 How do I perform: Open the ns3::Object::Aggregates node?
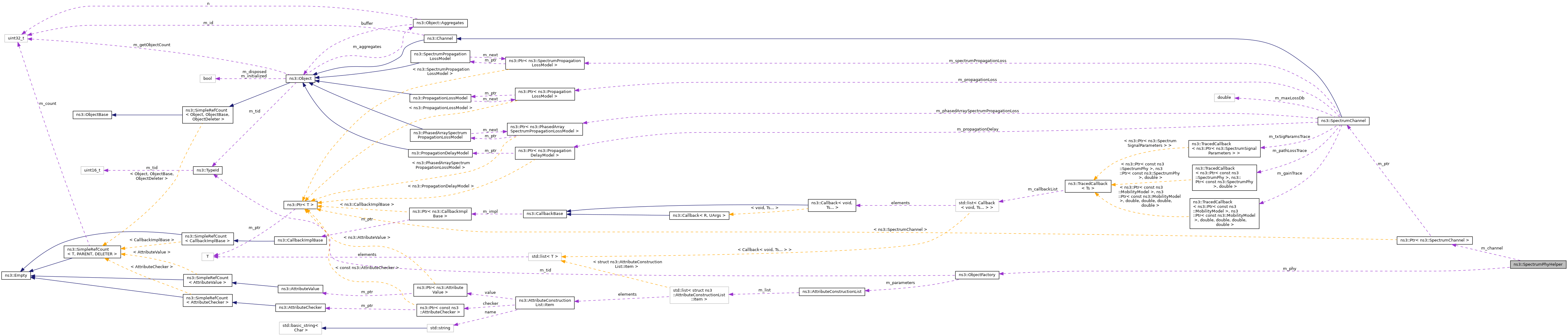click(x=440, y=23)
